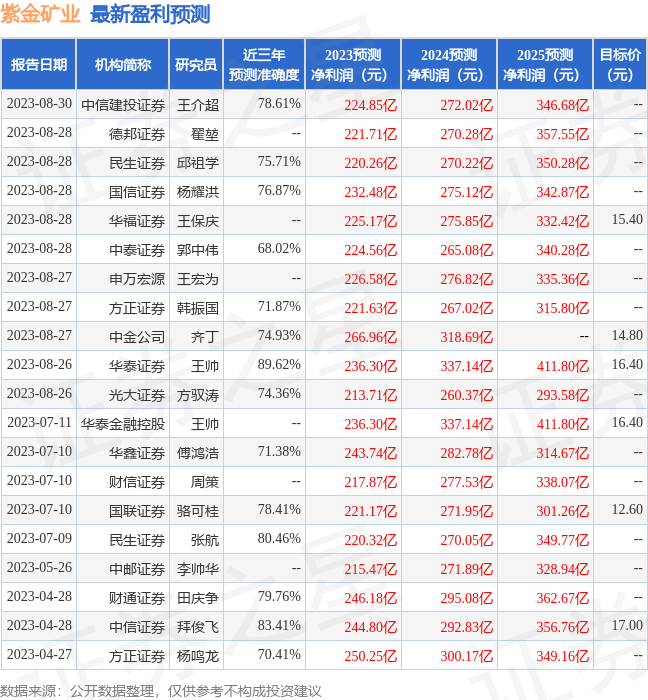Click 2023 forecast 266.96亿
Viewport: 648px width, 700px height.
pyautogui.click(x=370, y=337)
